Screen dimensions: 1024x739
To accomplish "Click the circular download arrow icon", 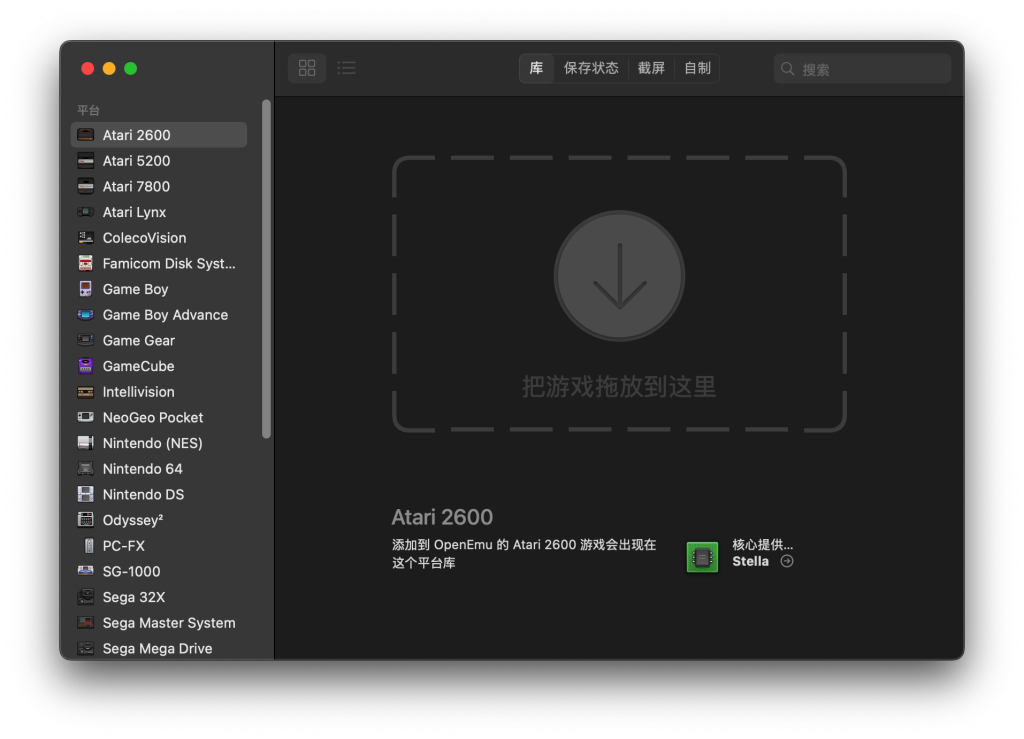I will [619, 275].
